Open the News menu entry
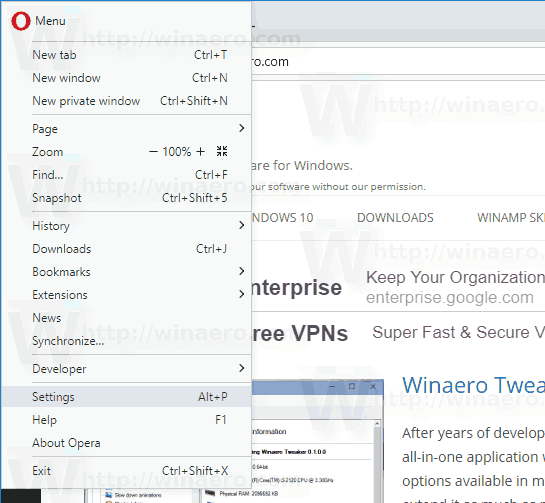Viewport: 545px width, 503px height. pos(127,318)
